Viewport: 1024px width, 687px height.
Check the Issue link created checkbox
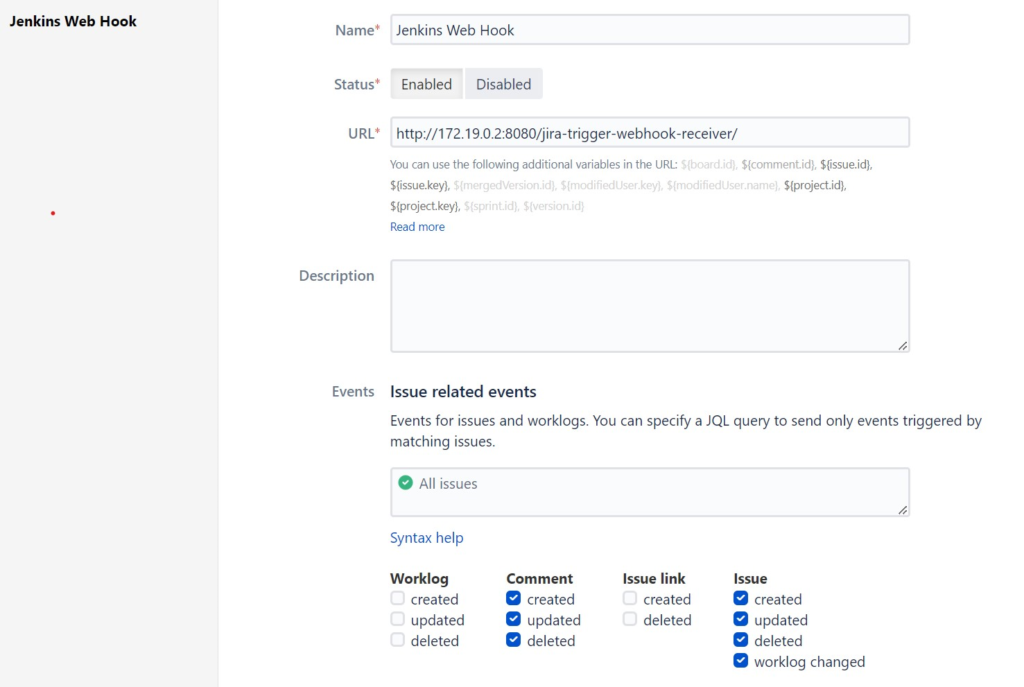[x=630, y=599]
